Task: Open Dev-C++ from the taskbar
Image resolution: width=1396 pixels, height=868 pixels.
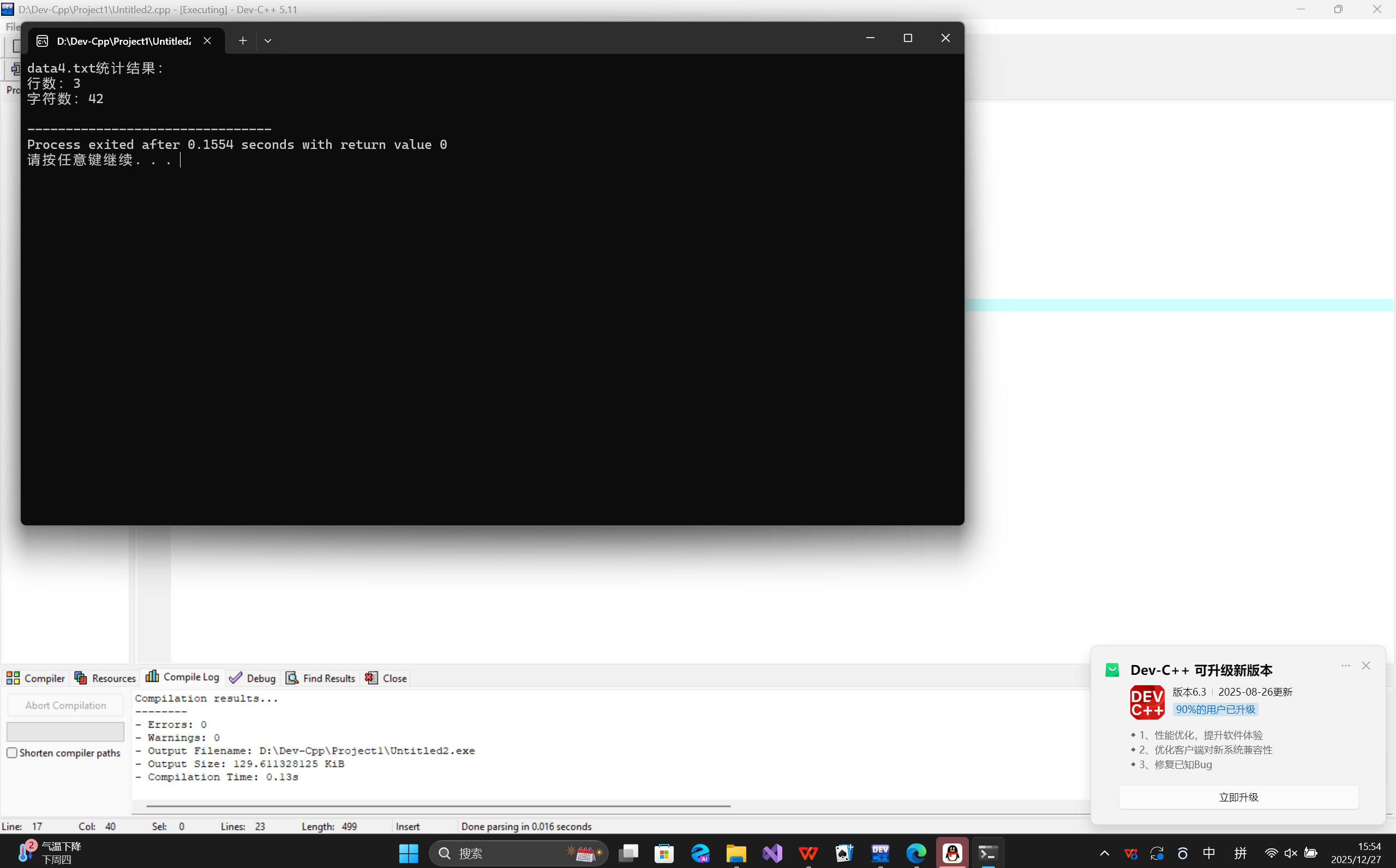Action: pyautogui.click(x=880, y=853)
